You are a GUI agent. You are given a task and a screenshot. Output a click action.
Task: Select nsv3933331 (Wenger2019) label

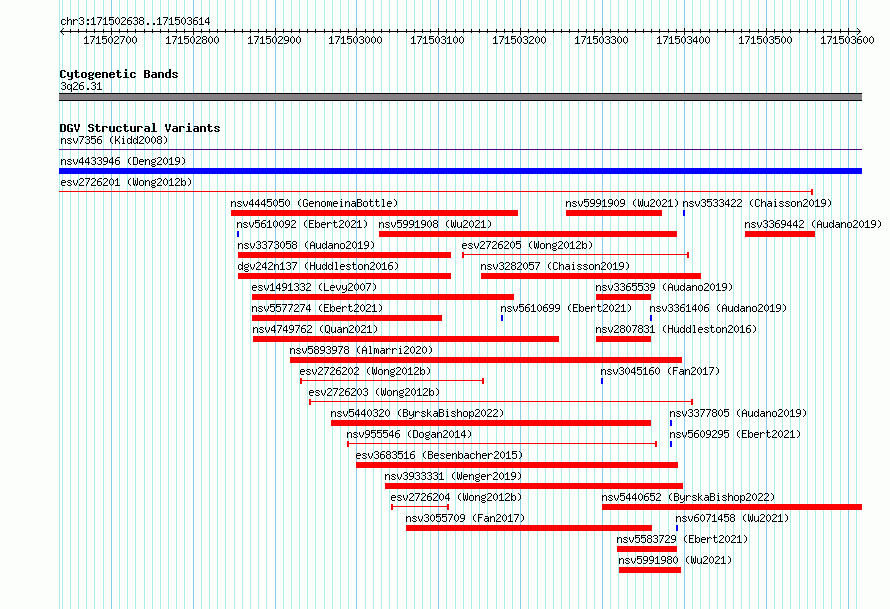click(453, 476)
